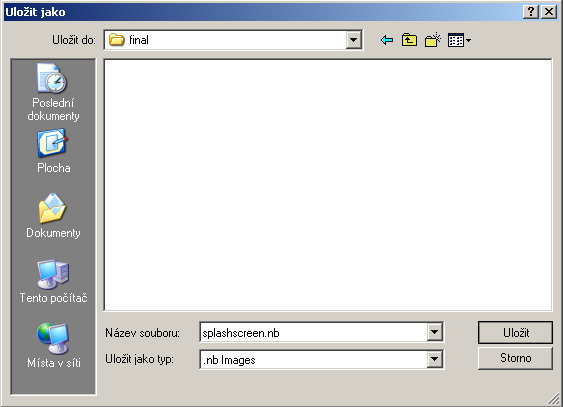Open the view menu icon

click(x=459, y=40)
